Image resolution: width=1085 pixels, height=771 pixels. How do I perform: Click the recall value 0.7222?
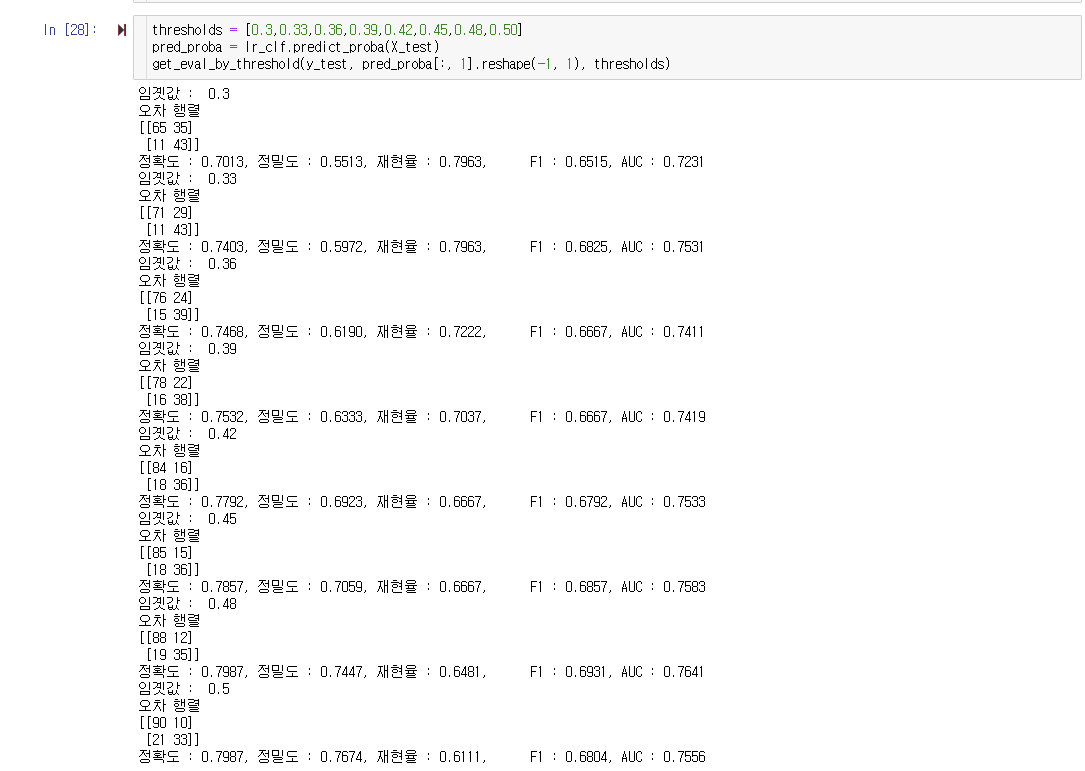coord(461,332)
